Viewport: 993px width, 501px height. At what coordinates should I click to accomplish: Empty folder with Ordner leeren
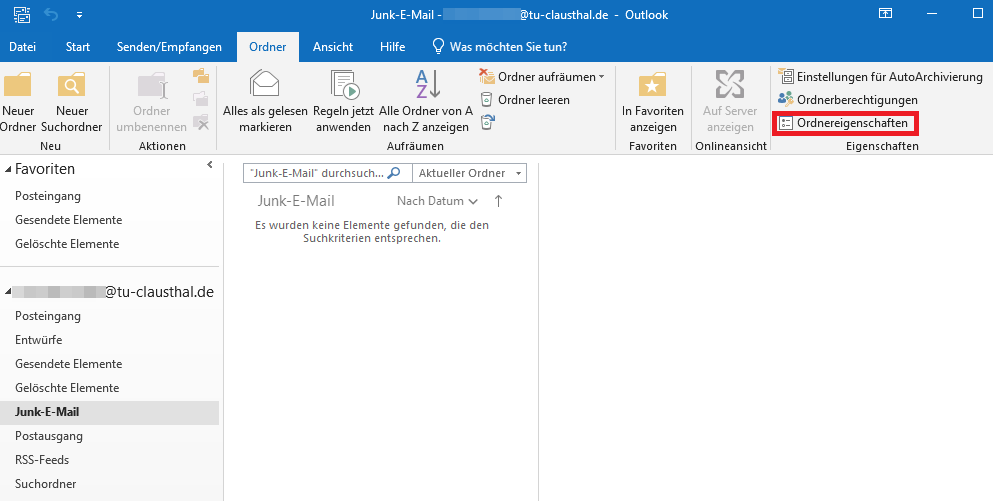[524, 99]
